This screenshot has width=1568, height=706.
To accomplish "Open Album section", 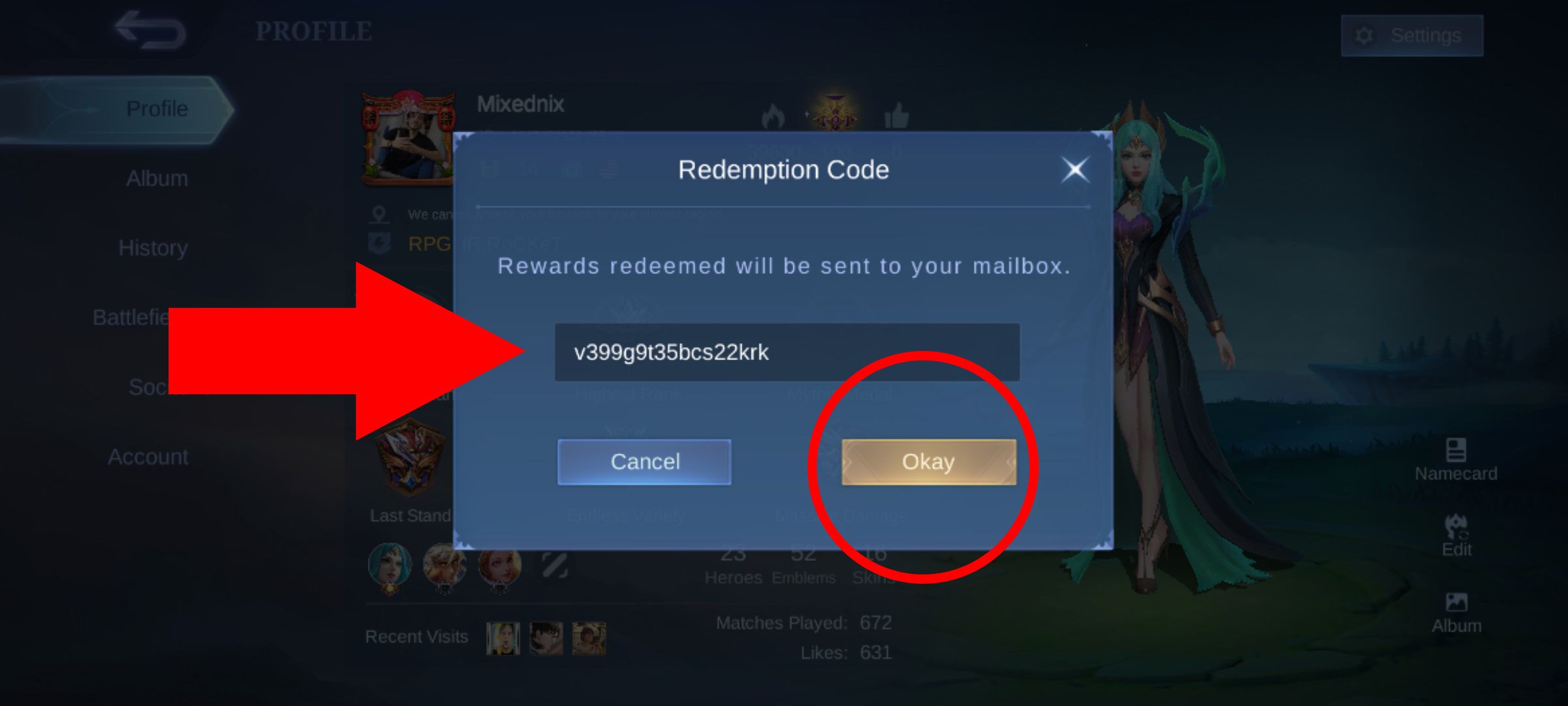I will pyautogui.click(x=156, y=178).
